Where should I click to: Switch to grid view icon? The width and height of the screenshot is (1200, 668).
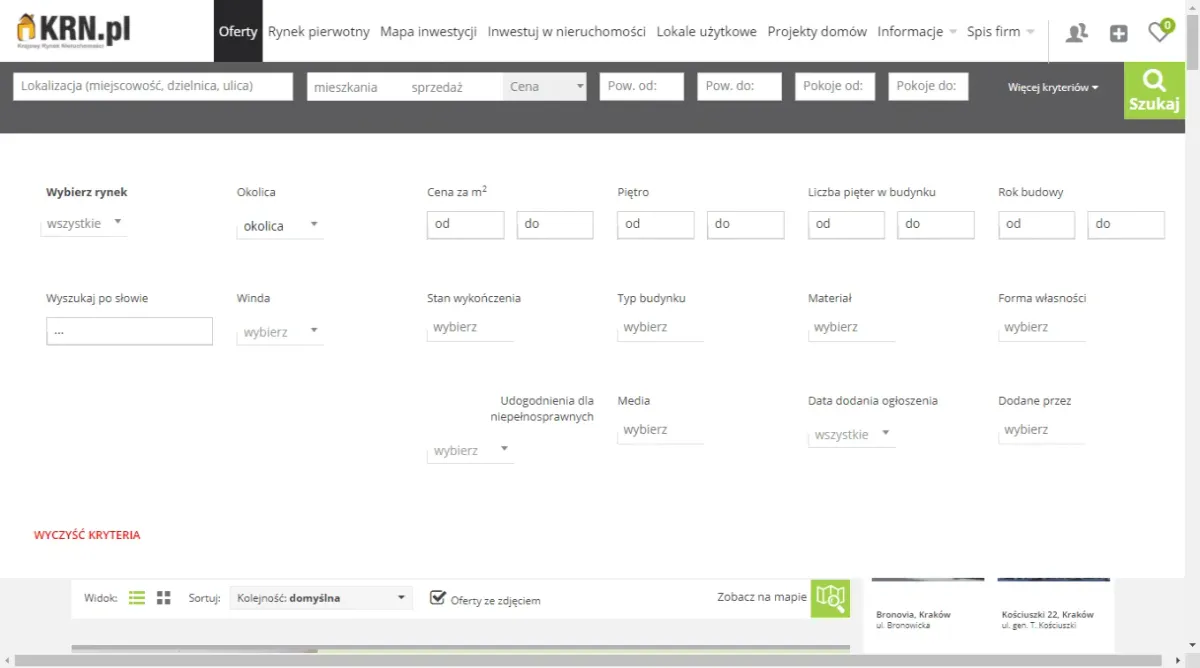164,598
